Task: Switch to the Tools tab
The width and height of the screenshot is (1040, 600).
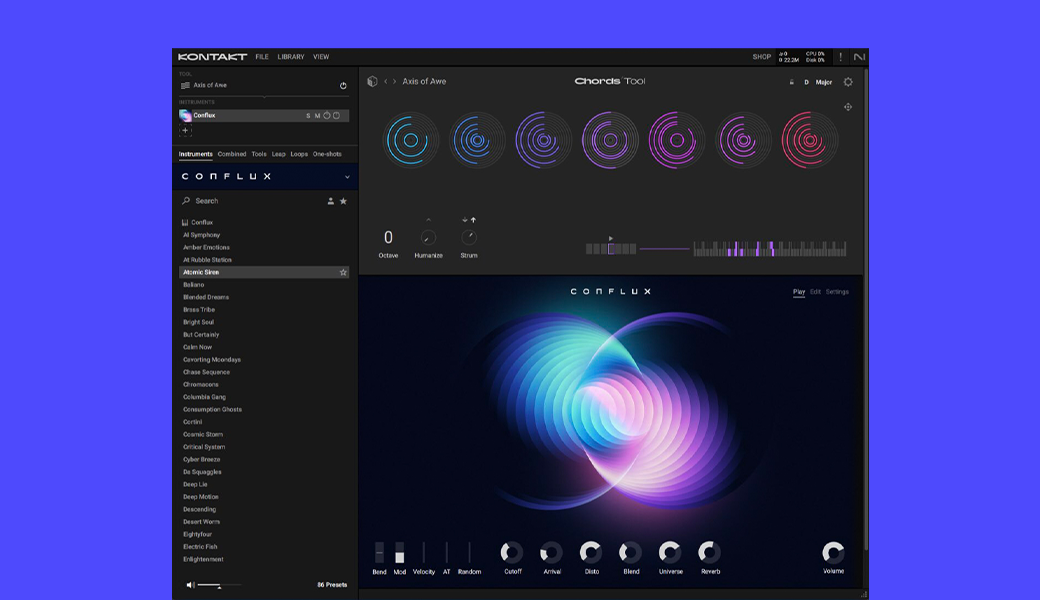Action: click(x=259, y=154)
